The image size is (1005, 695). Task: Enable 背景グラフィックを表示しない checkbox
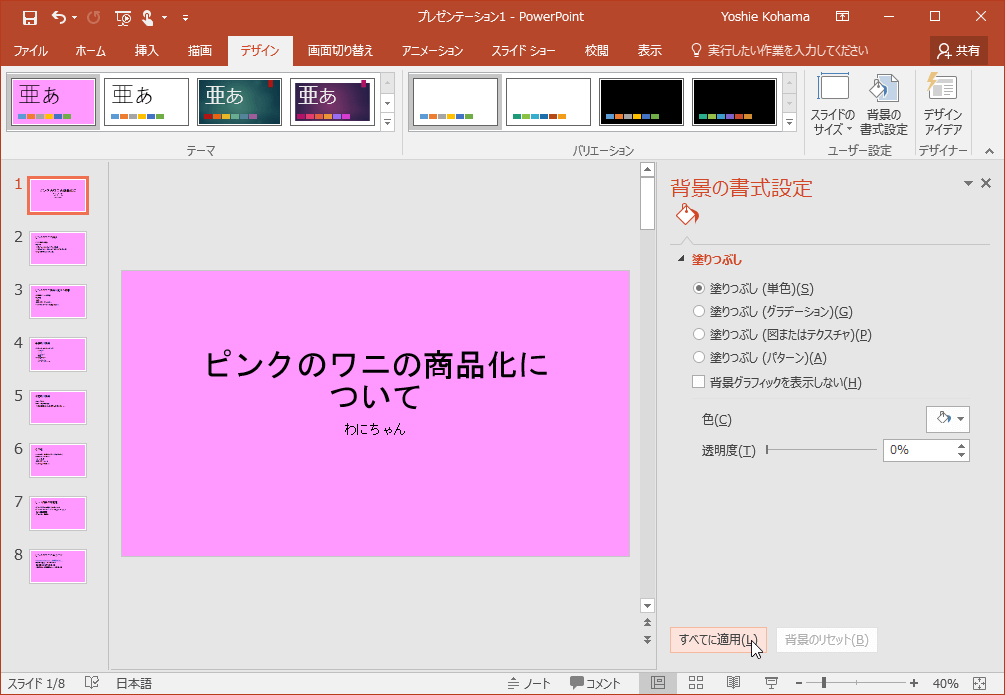pos(698,381)
